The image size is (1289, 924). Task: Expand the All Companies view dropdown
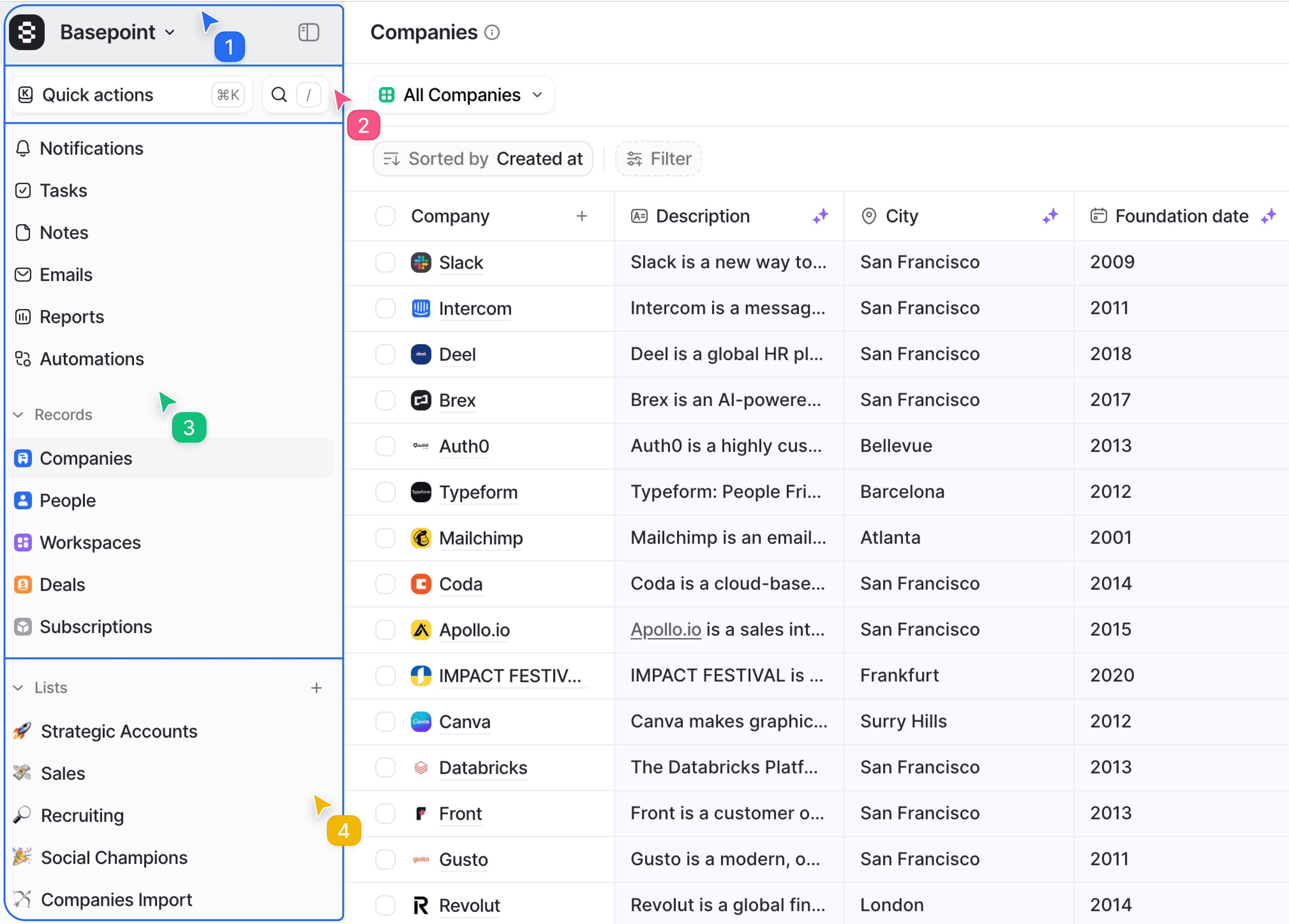pyautogui.click(x=462, y=95)
